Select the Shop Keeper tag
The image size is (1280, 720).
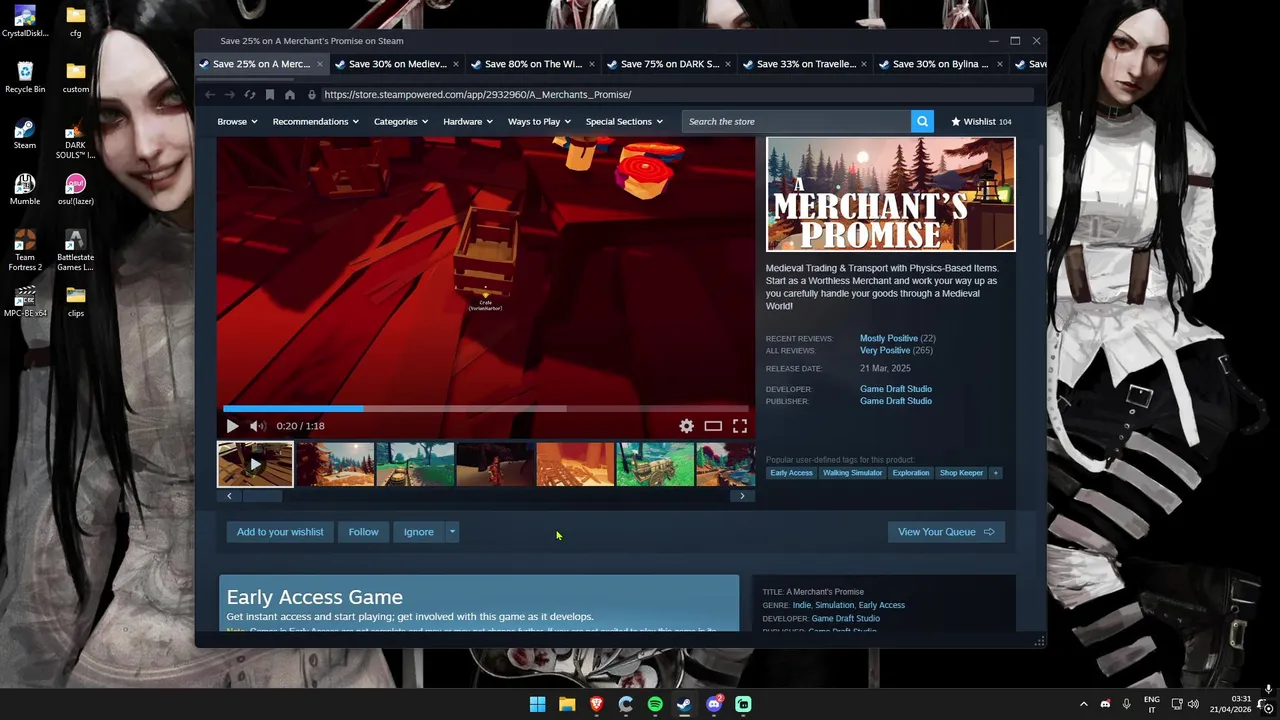pyautogui.click(x=961, y=473)
